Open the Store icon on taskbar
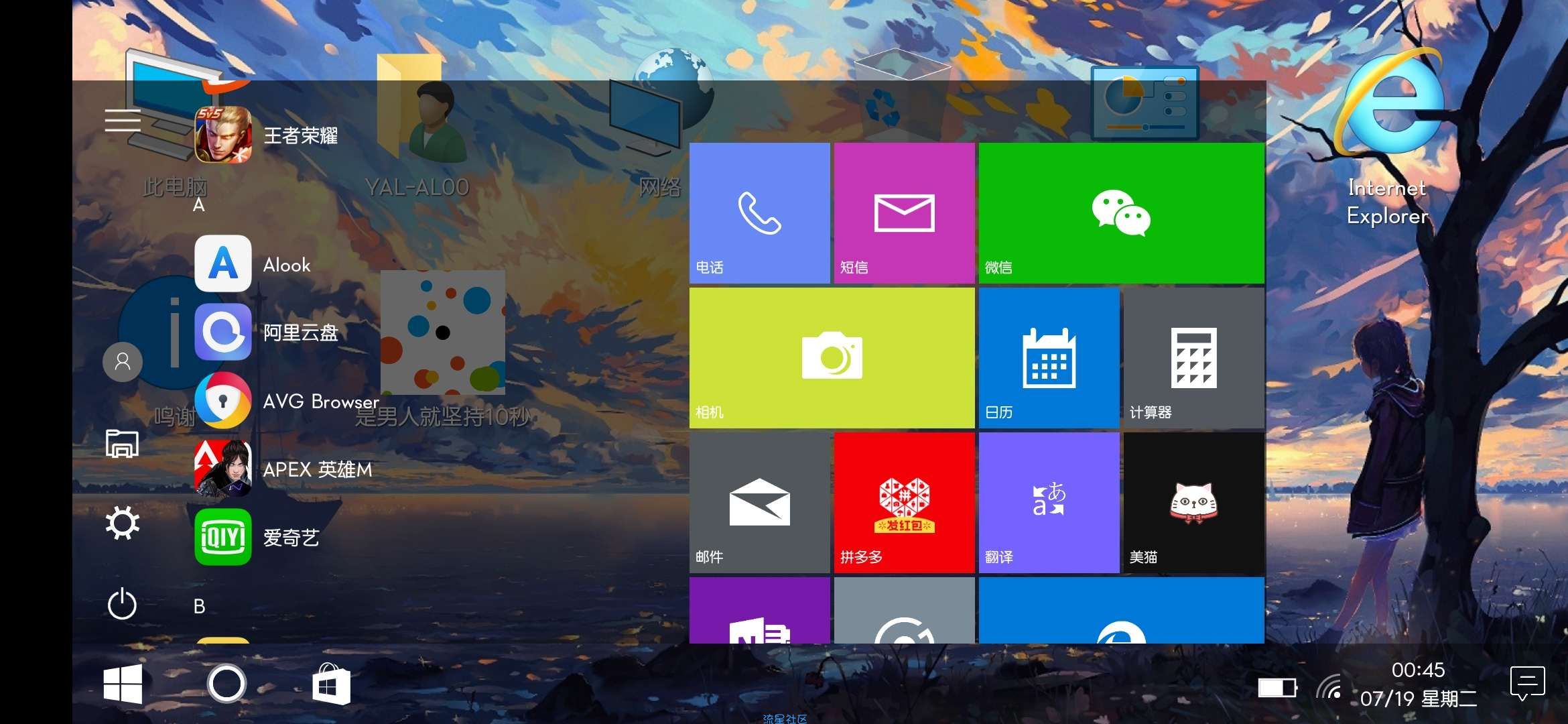This screenshot has width=1568, height=724. tap(331, 684)
